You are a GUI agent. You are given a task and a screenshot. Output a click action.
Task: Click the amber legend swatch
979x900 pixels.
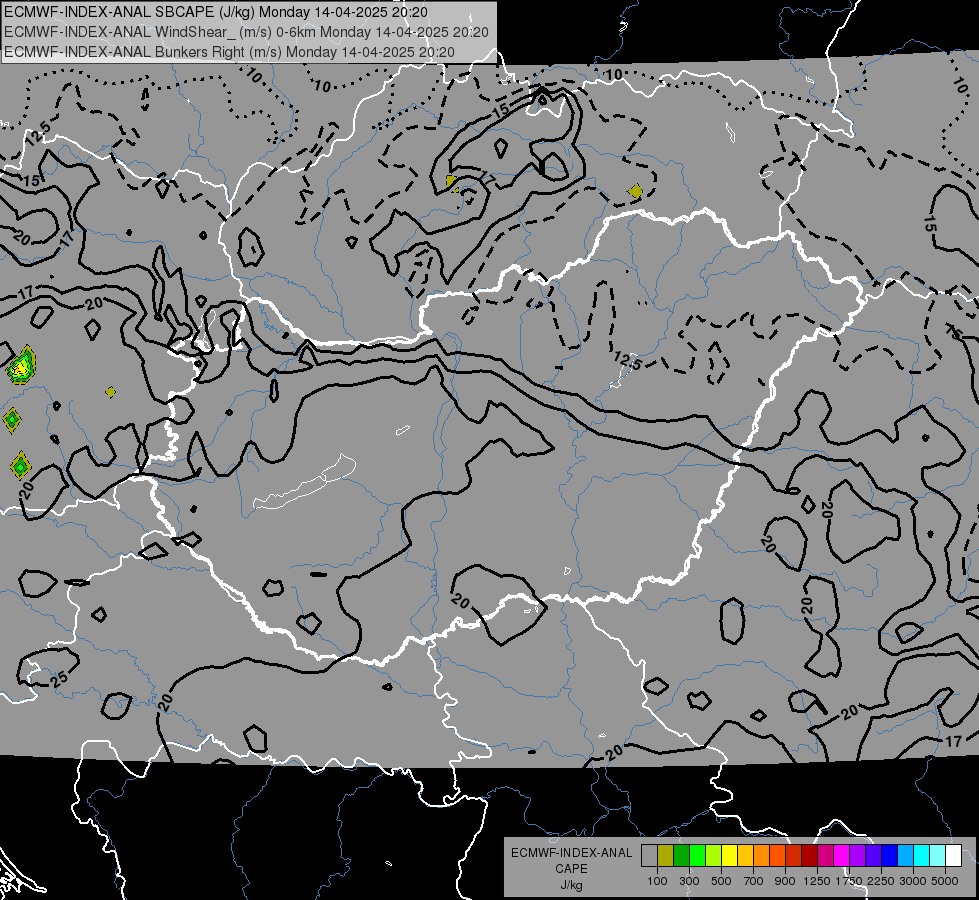click(745, 856)
